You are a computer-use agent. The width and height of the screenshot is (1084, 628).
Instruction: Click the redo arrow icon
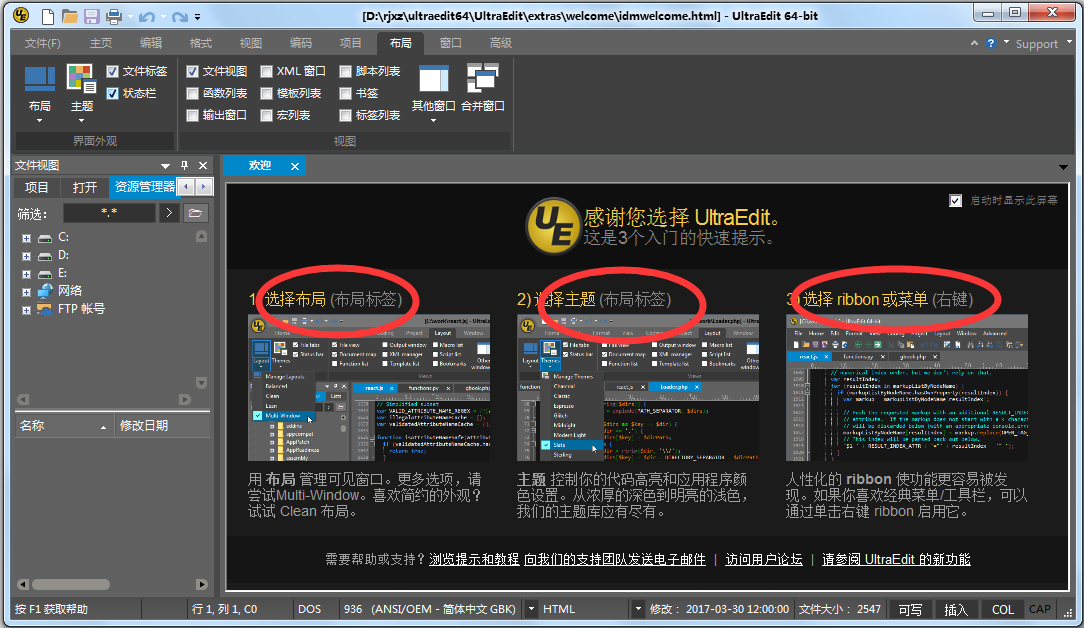(180, 16)
